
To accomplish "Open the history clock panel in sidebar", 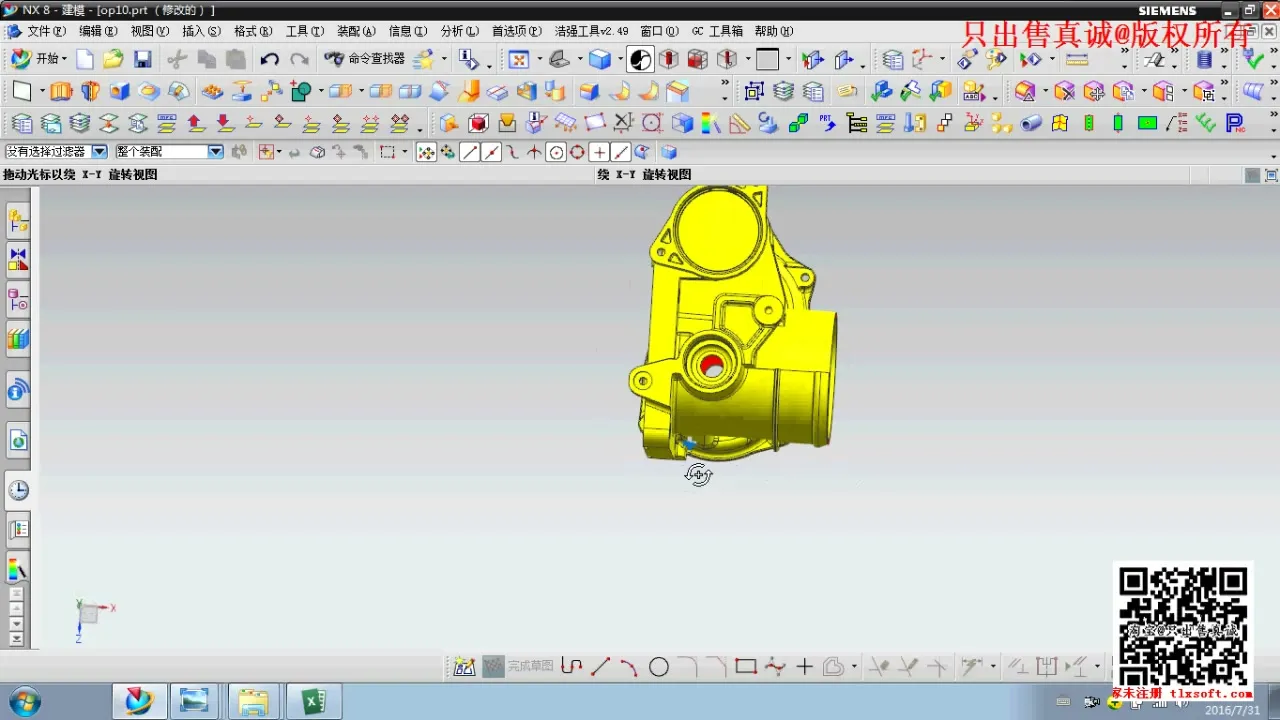I will click(18, 490).
